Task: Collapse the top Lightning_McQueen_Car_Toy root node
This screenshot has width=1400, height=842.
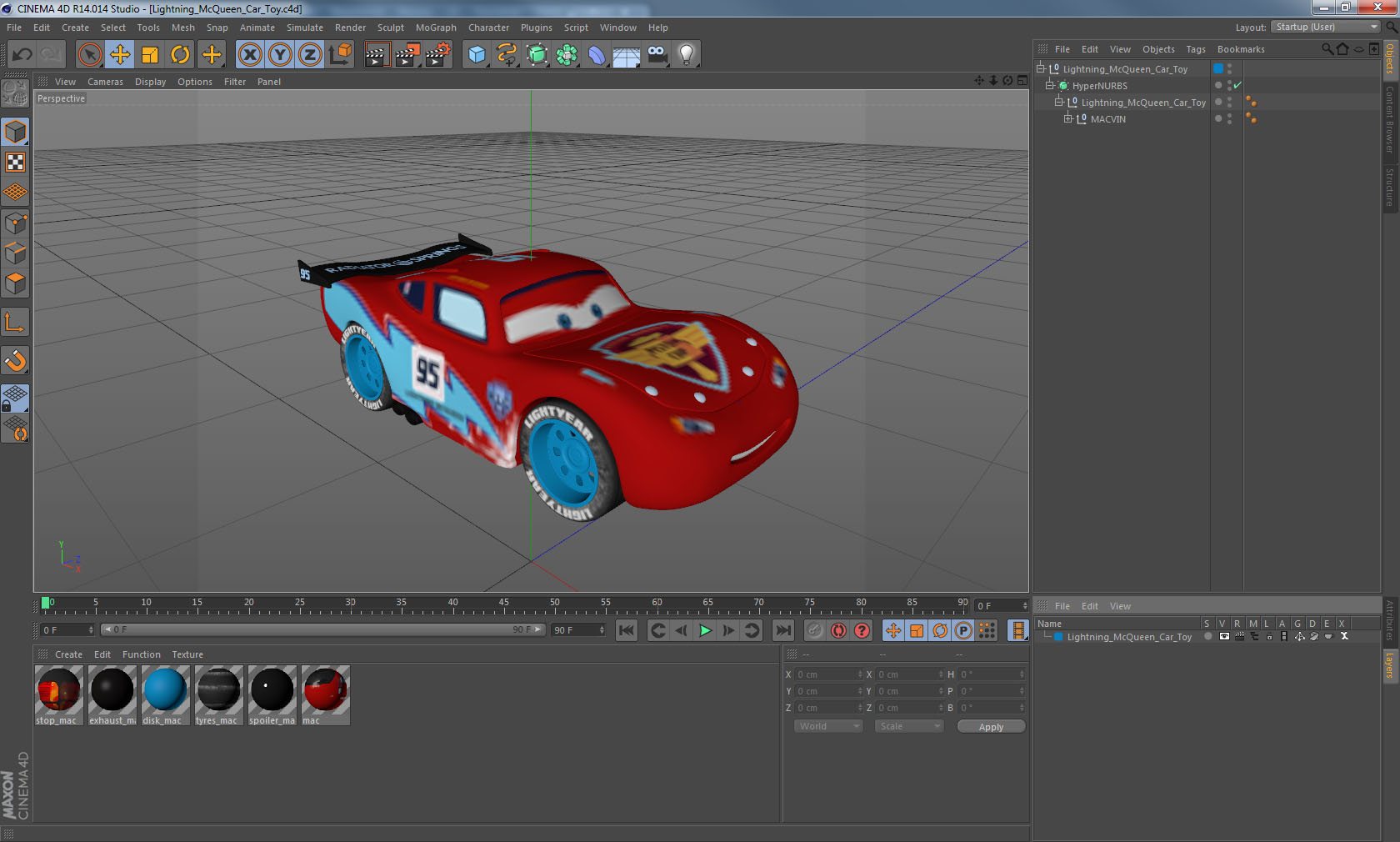Action: coord(1041,69)
